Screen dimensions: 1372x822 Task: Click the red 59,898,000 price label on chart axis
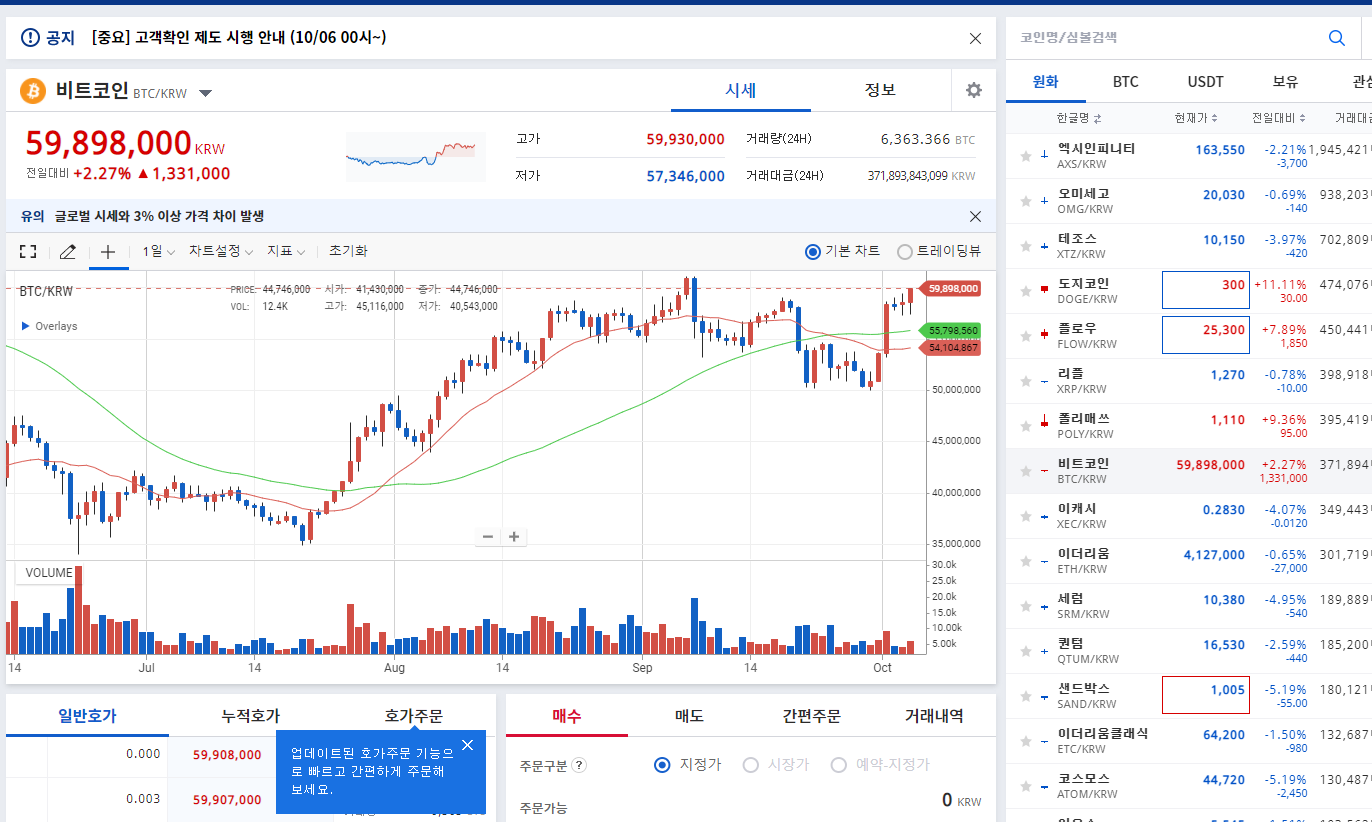pyautogui.click(x=950, y=288)
